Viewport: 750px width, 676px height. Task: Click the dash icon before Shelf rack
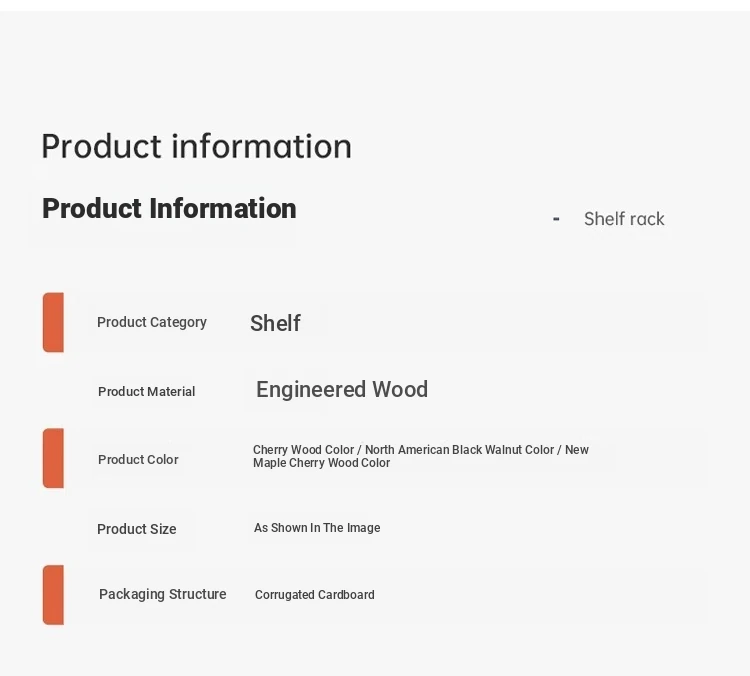556,220
